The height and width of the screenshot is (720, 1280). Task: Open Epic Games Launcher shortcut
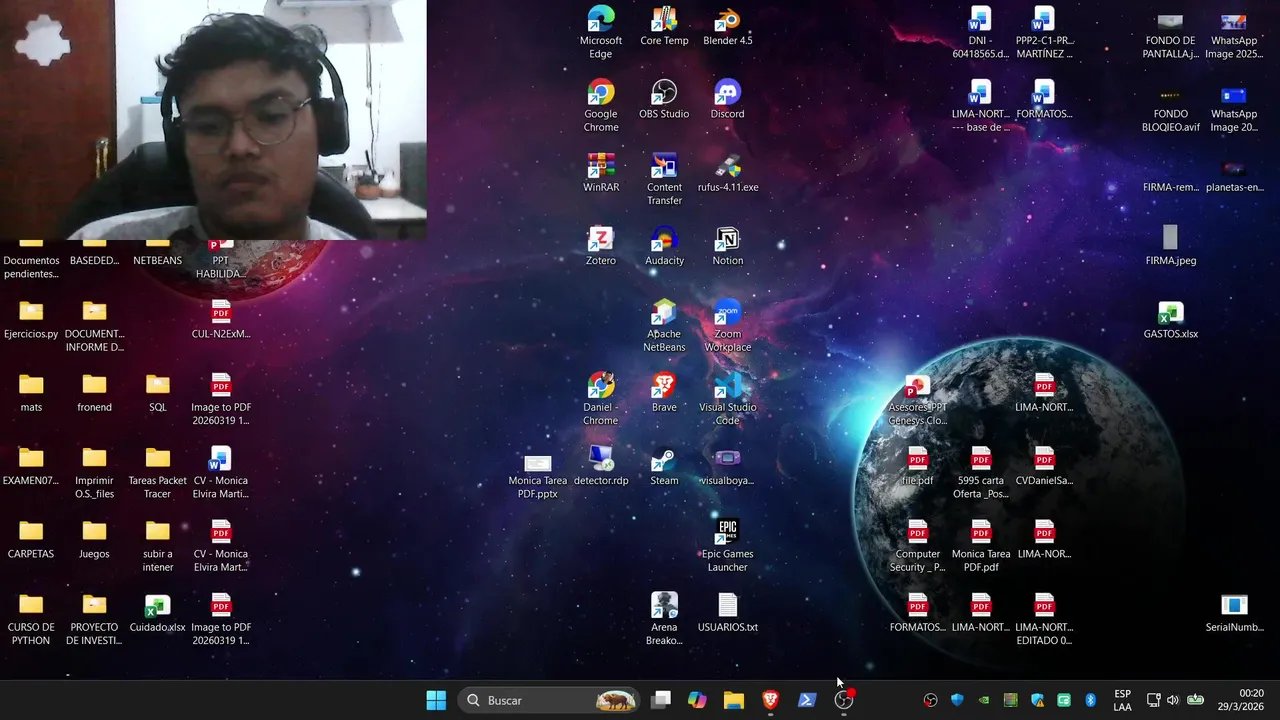727,545
